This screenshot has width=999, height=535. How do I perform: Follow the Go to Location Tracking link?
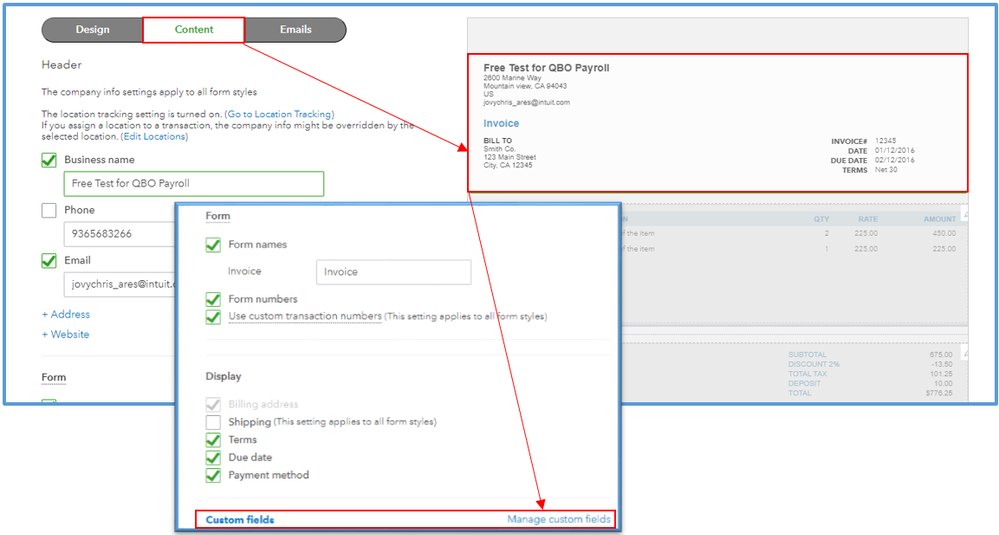click(279, 114)
